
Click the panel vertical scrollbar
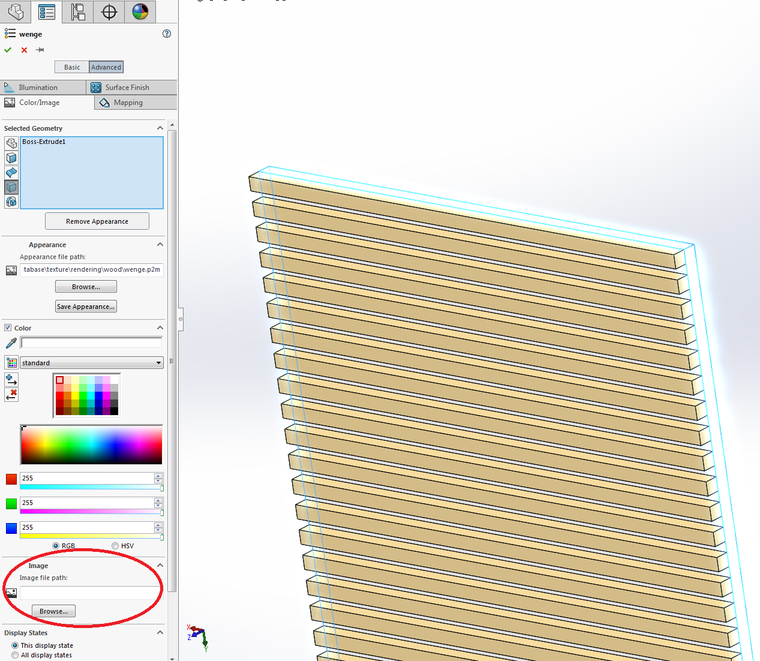point(172,361)
